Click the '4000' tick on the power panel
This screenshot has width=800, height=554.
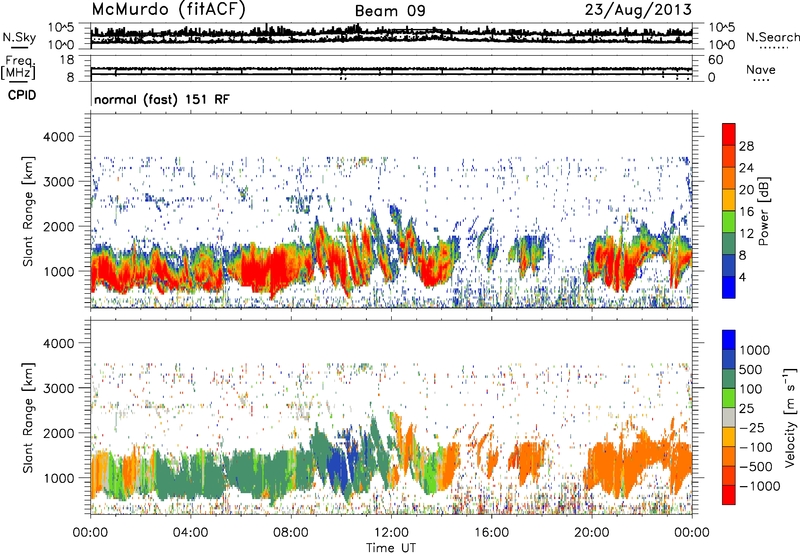pyautogui.click(x=61, y=137)
